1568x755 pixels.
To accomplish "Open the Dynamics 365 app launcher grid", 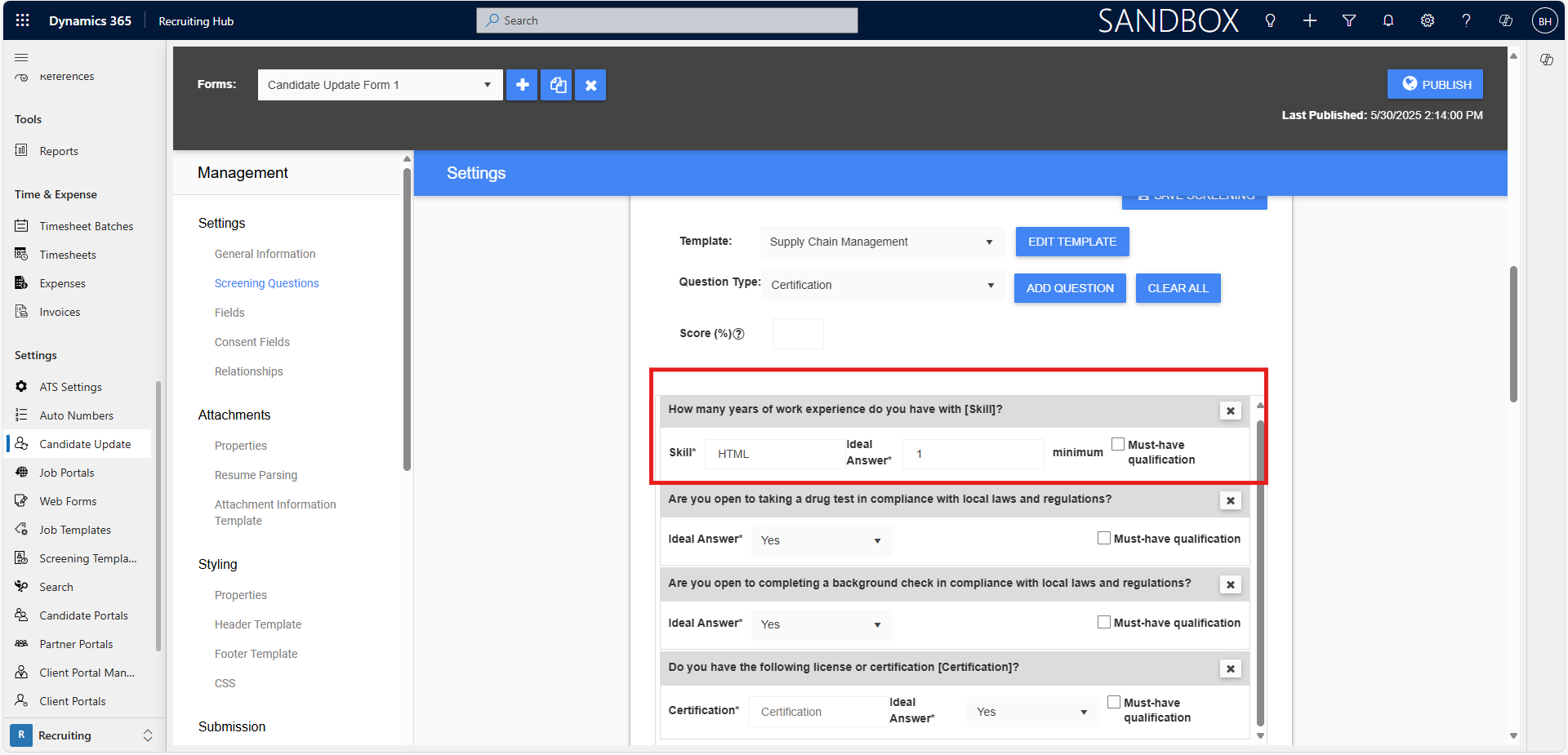I will click(22, 20).
